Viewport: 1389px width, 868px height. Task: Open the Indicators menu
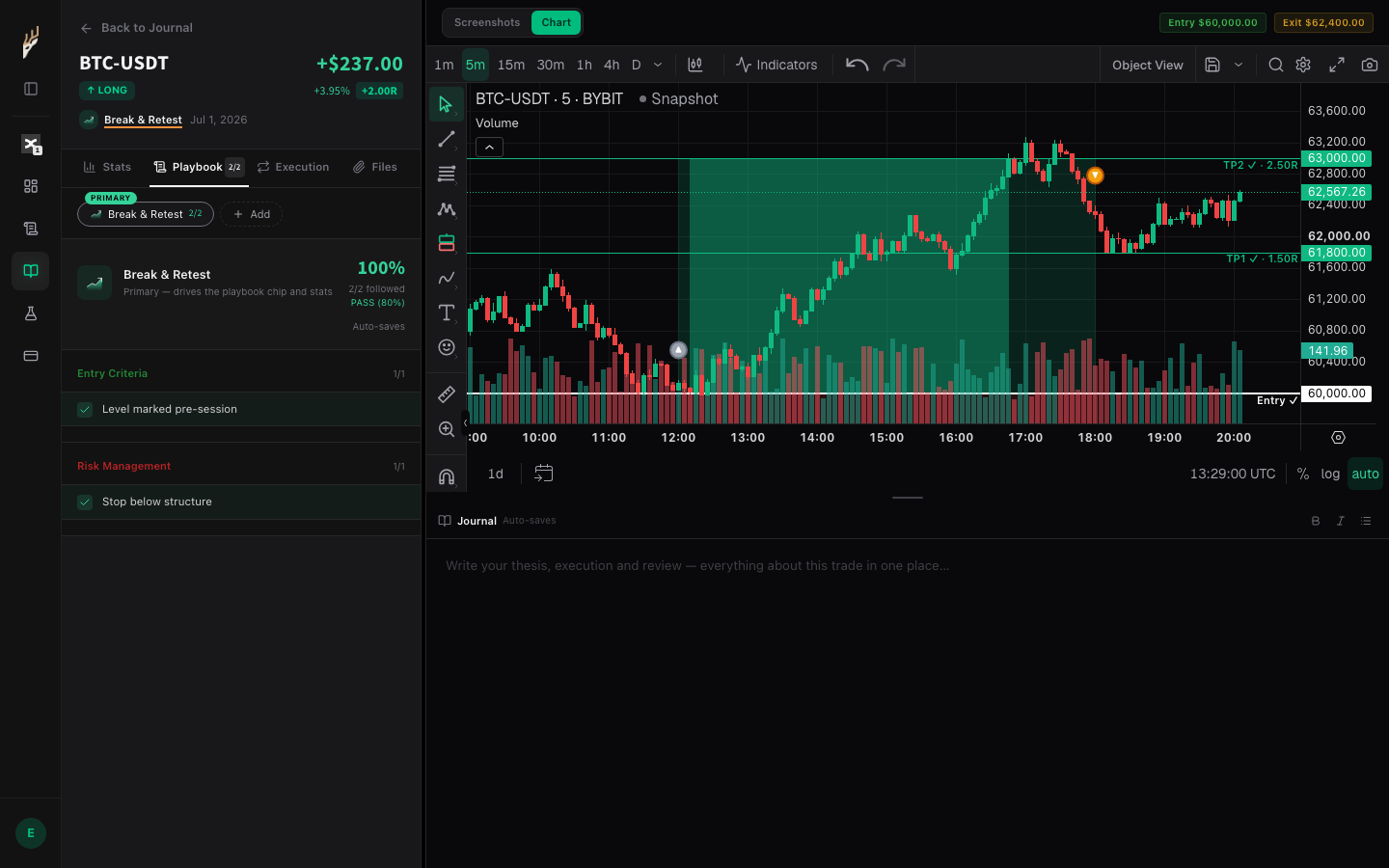click(x=776, y=65)
